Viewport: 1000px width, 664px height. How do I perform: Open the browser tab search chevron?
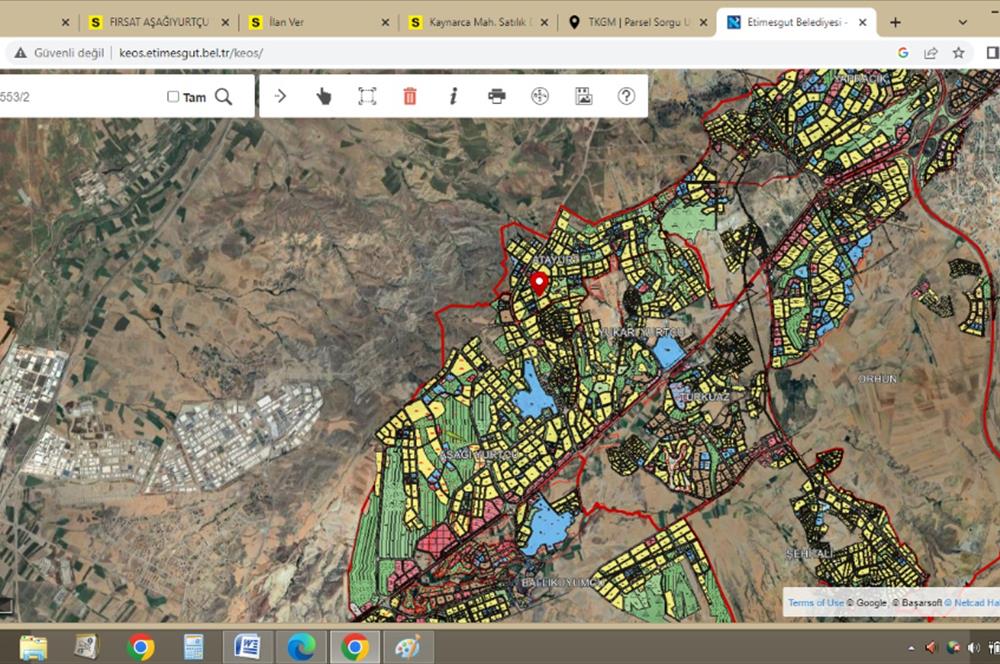(963, 22)
